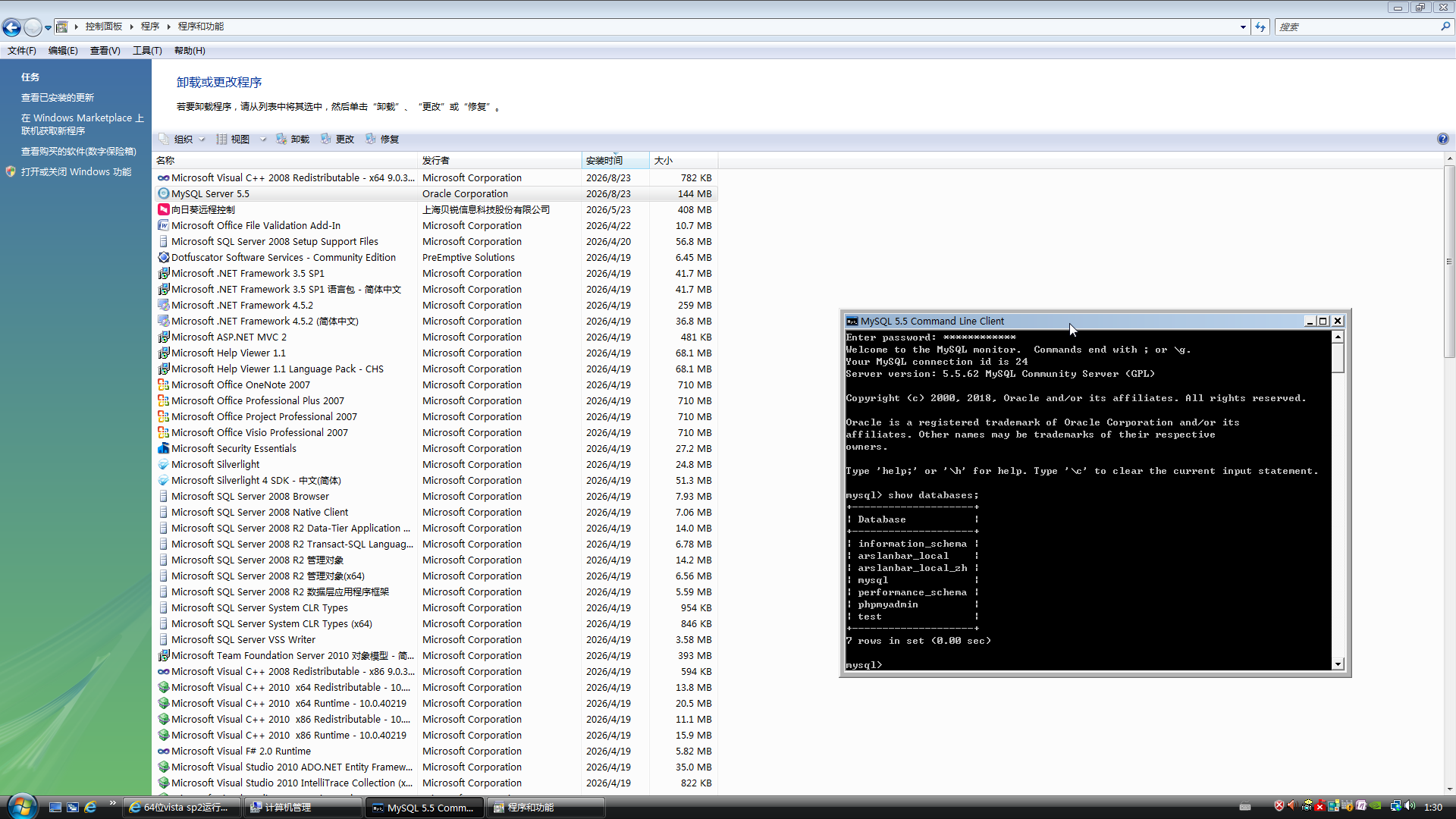Viewport: 1456px width, 819px height.
Task: Click the 更改 toolbar button
Action: click(x=337, y=140)
